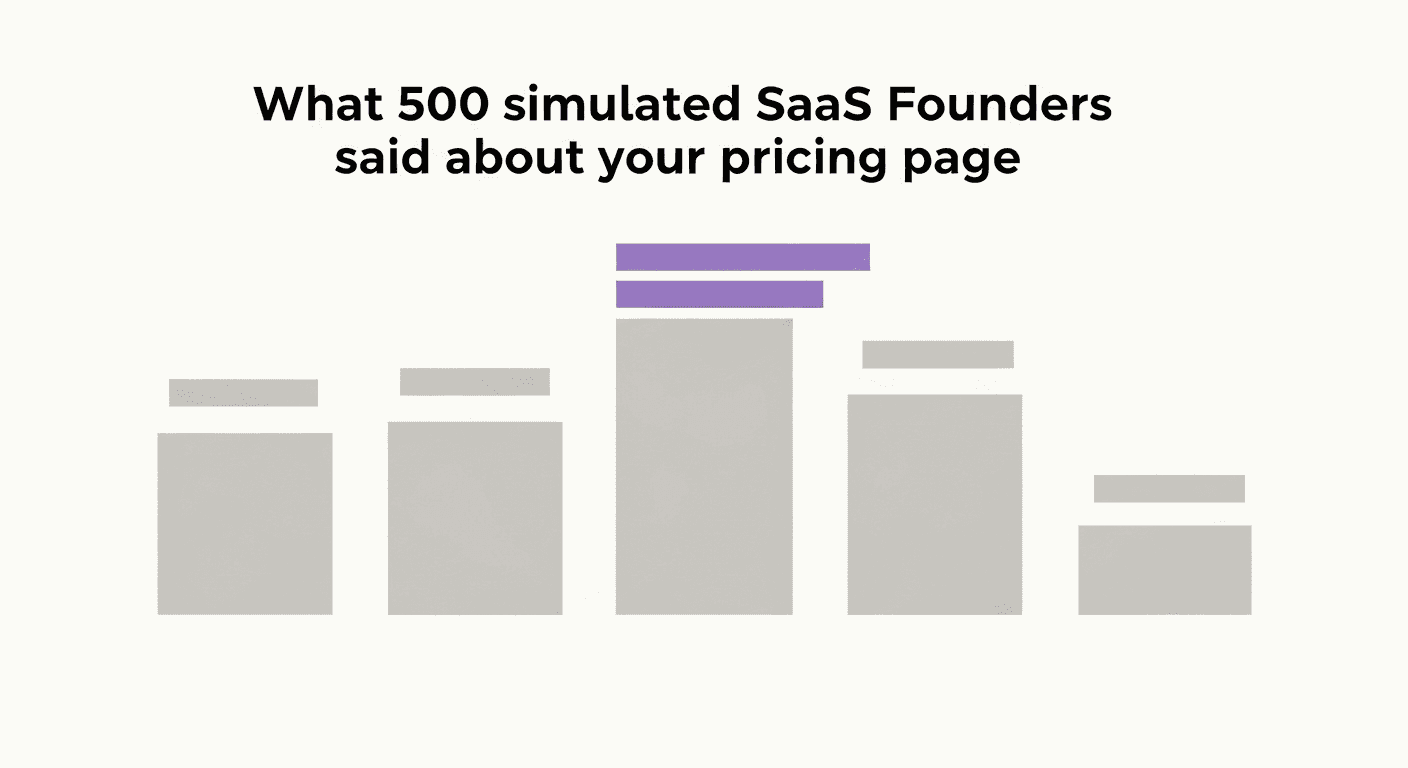Click the longer upper purple bar
The height and width of the screenshot is (768, 1408).
(x=743, y=257)
